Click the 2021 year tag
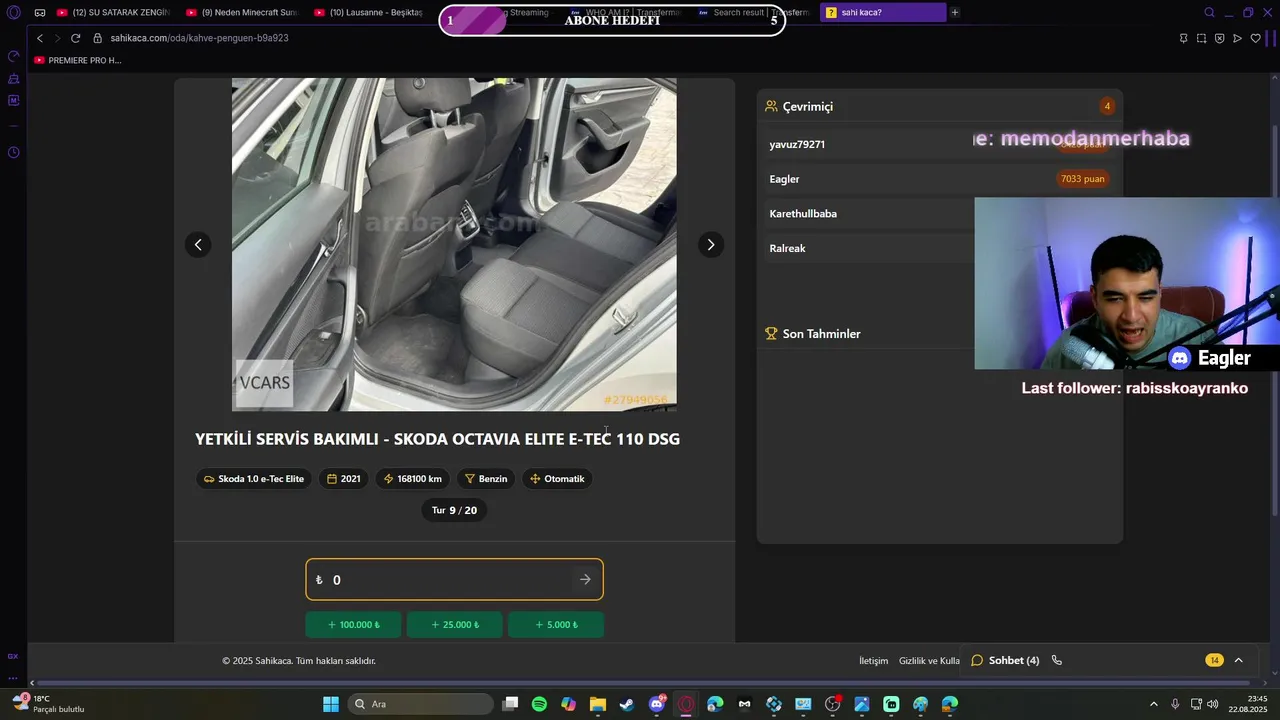 [343, 479]
